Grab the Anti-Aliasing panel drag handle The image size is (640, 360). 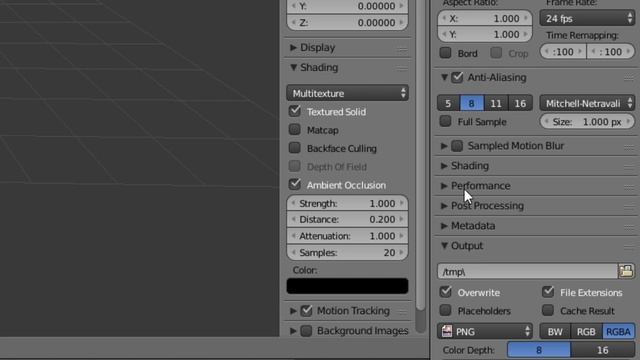tap(629, 78)
